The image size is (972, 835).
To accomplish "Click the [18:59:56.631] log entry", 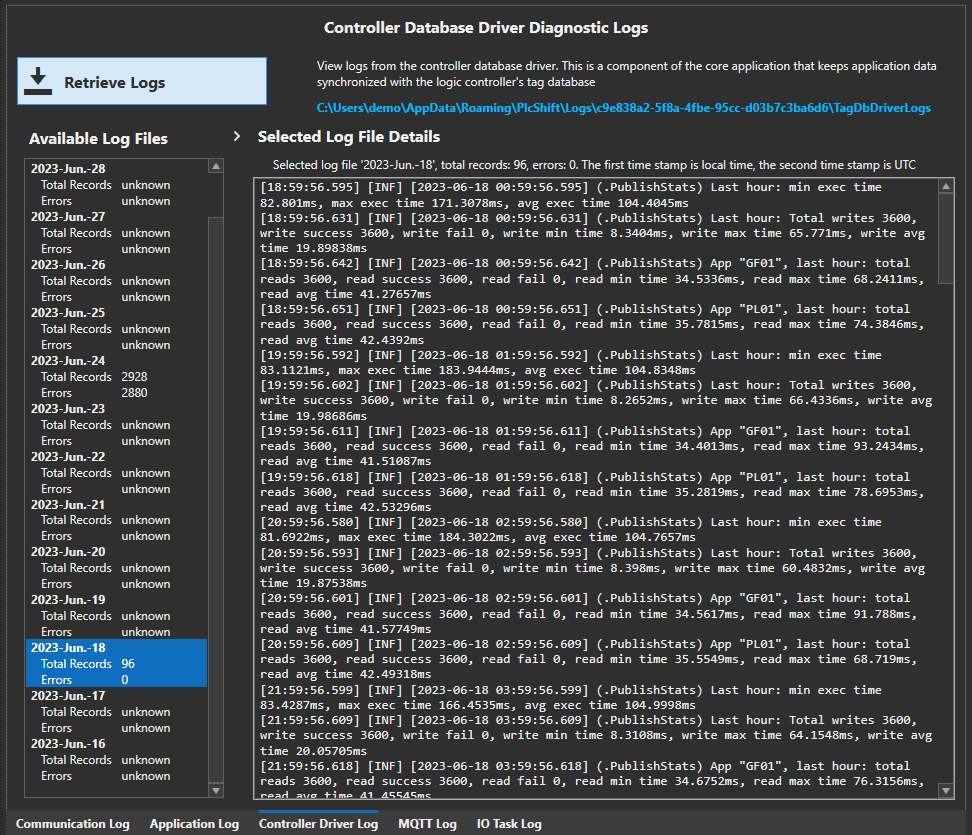I will pyautogui.click(x=592, y=233).
